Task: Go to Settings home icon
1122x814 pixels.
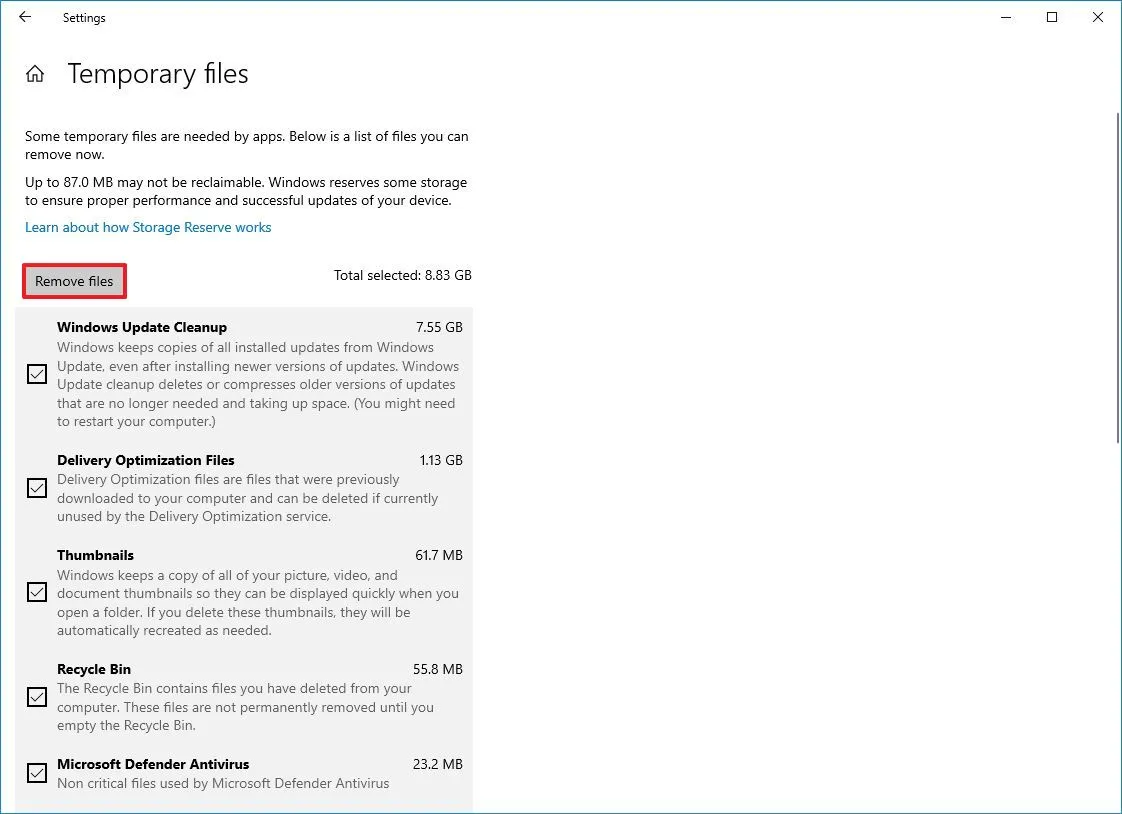Action: click(x=35, y=74)
